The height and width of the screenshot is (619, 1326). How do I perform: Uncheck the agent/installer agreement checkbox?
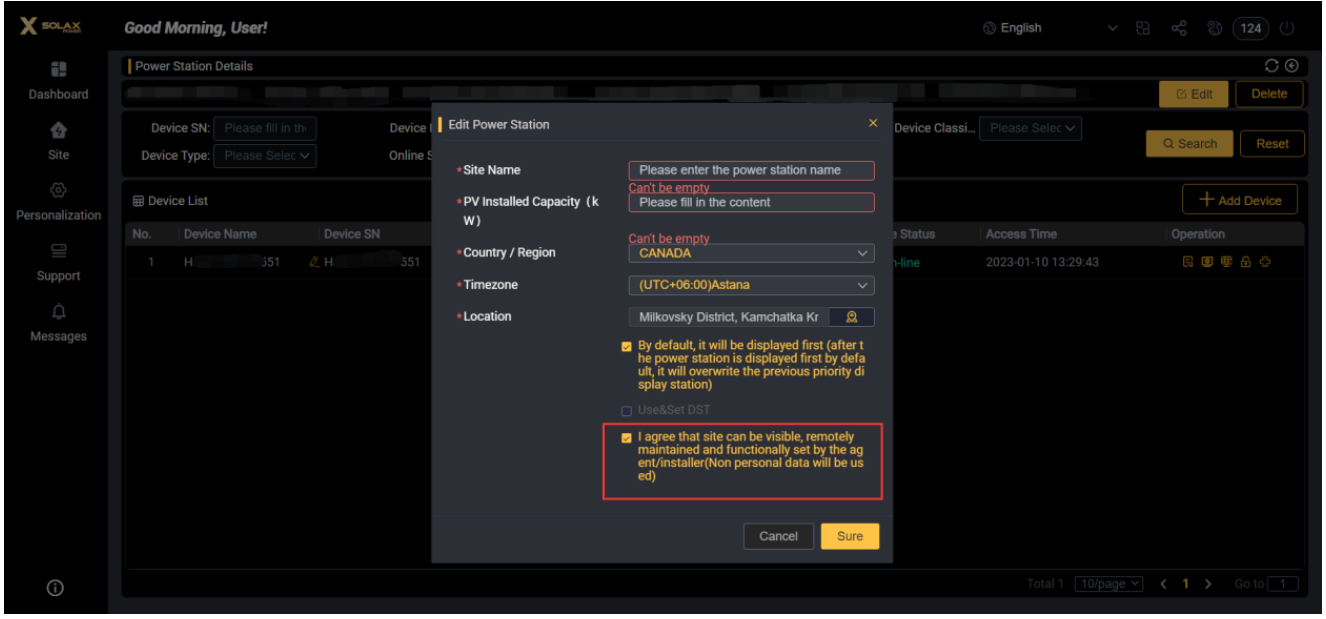(627, 438)
